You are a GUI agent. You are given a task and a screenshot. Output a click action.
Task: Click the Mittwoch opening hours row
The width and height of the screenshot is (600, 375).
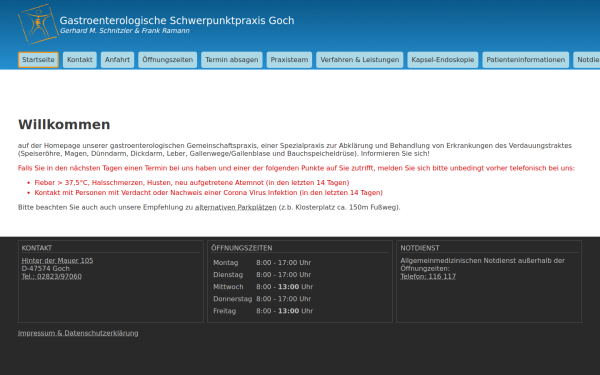[x=263, y=287]
